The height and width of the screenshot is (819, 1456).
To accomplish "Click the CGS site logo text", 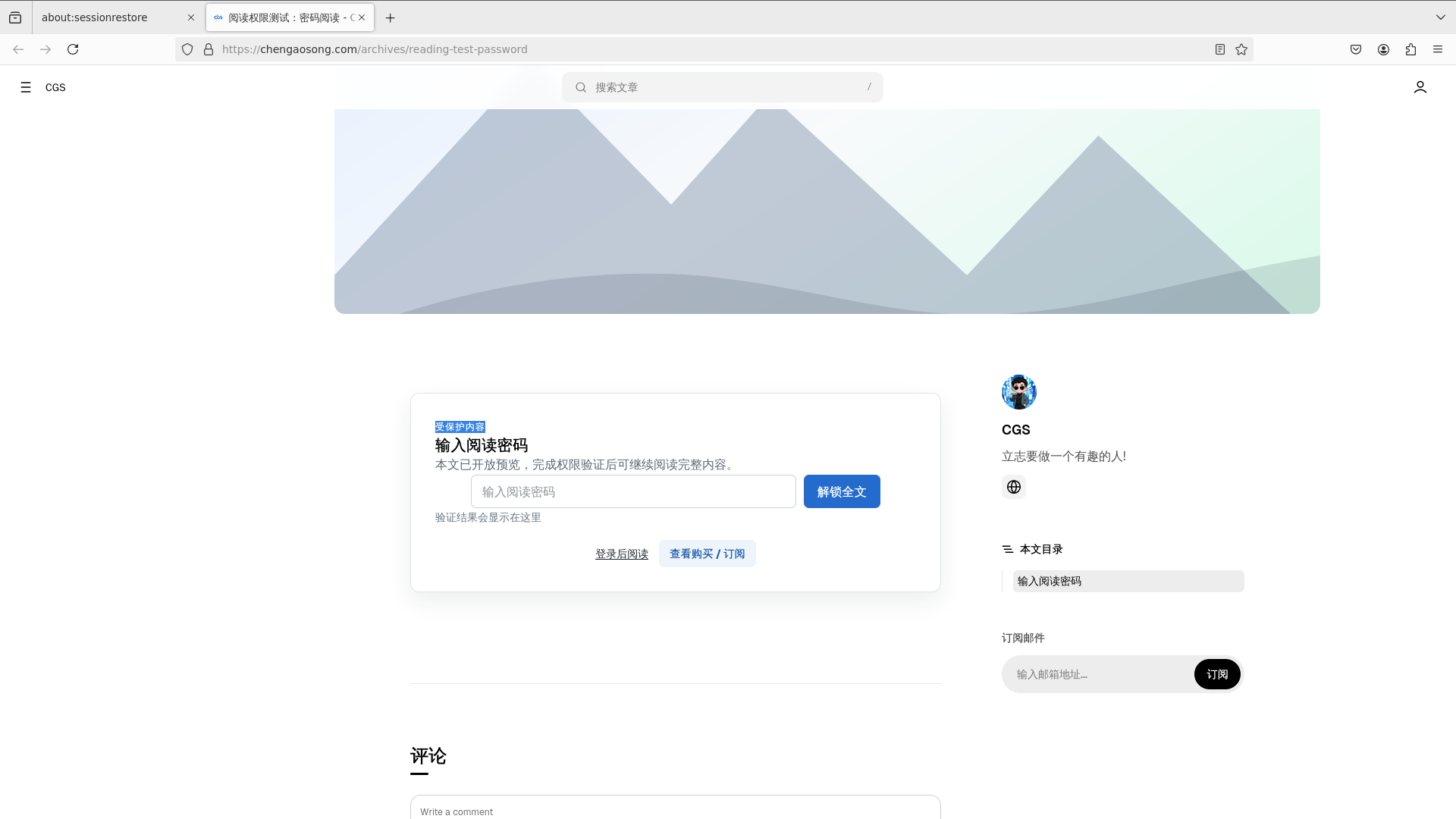I will [55, 87].
